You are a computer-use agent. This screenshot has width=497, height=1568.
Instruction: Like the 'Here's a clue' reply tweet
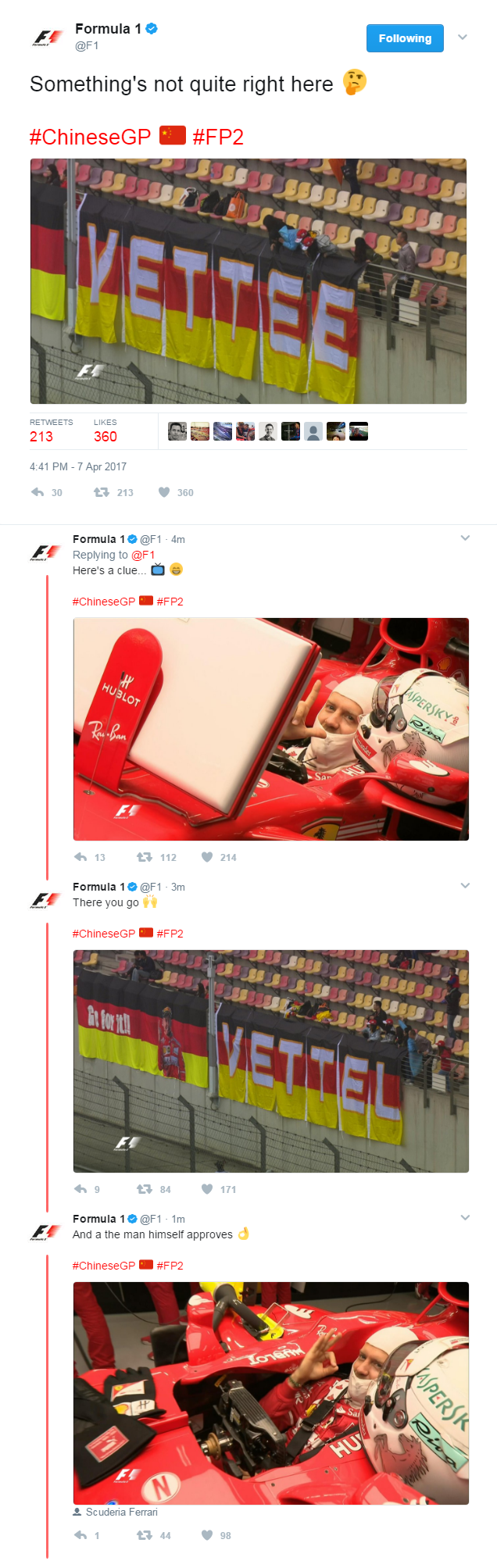click(x=207, y=857)
